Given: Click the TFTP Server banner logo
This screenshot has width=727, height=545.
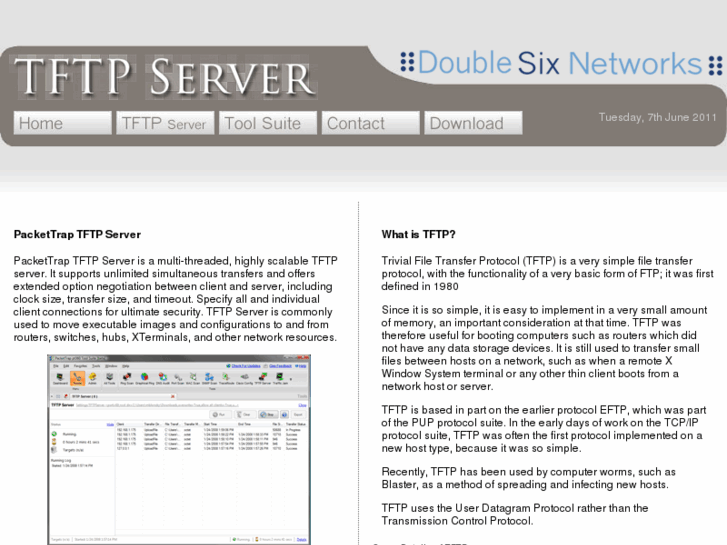Looking at the screenshot, I should 166,77.
